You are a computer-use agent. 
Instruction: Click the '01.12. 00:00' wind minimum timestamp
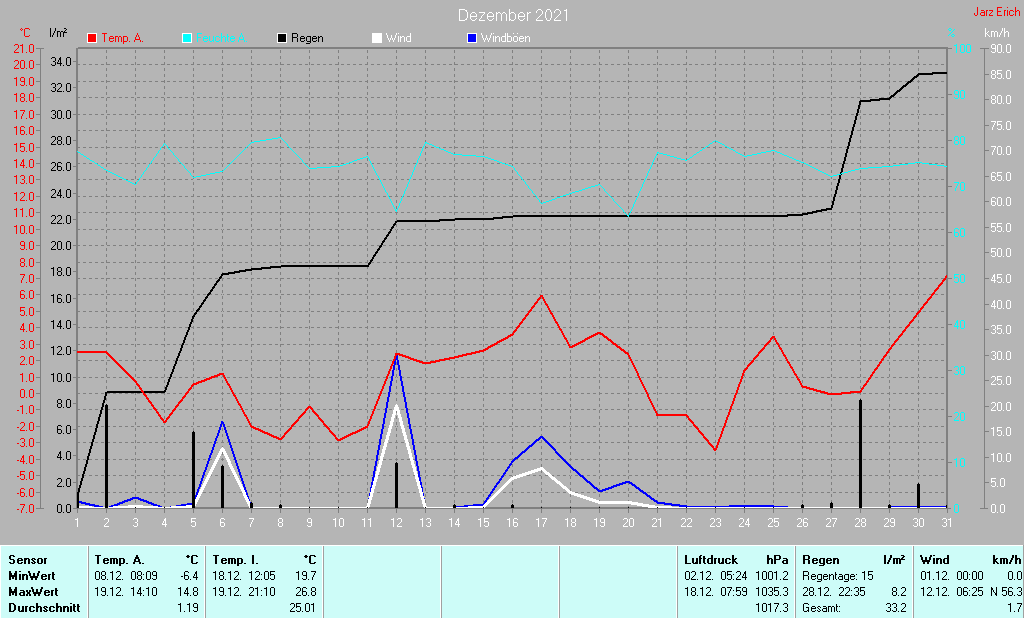pos(952,576)
